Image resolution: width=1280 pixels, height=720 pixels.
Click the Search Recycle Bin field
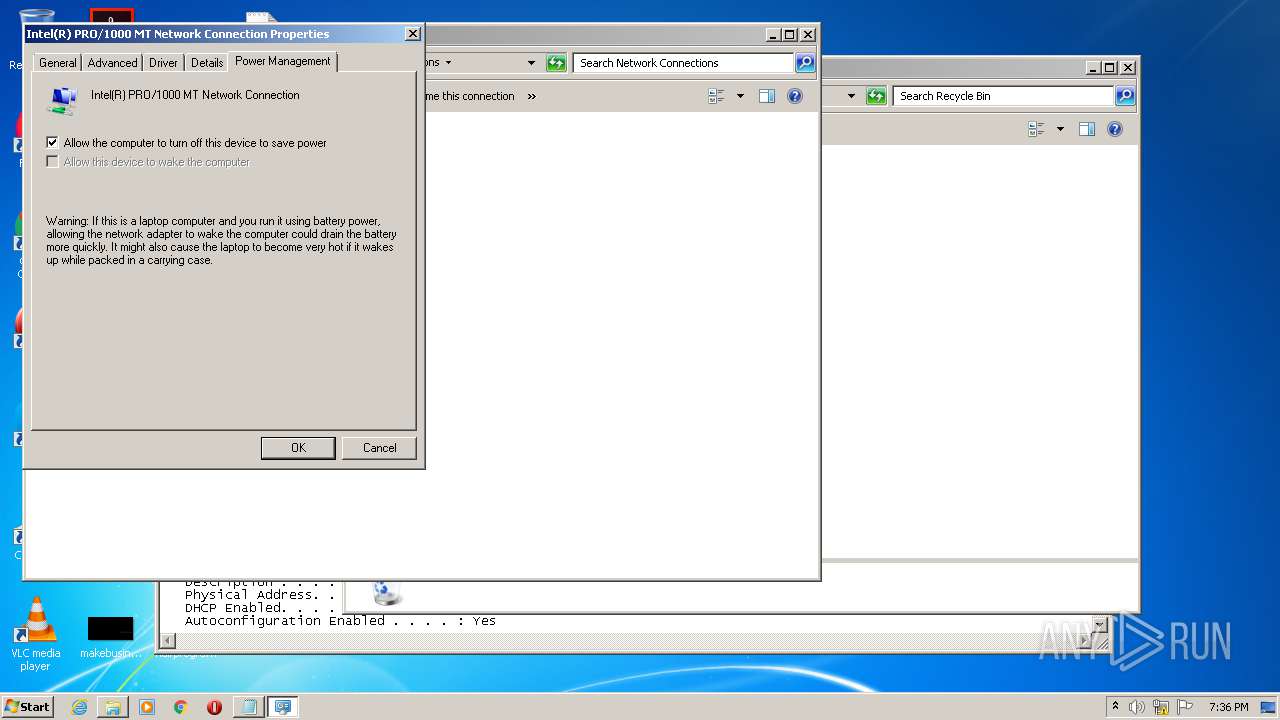1003,96
